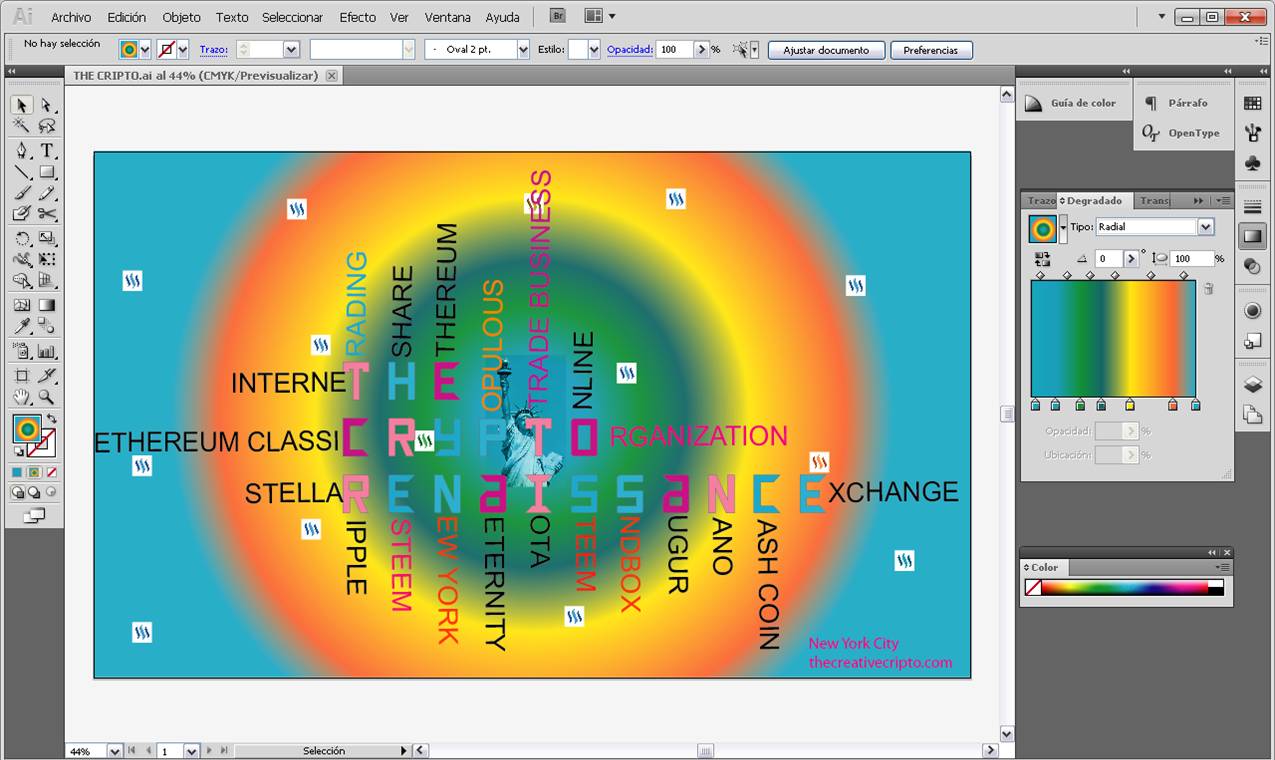
Task: Open the Degradado panel options menu
Action: point(1224,201)
